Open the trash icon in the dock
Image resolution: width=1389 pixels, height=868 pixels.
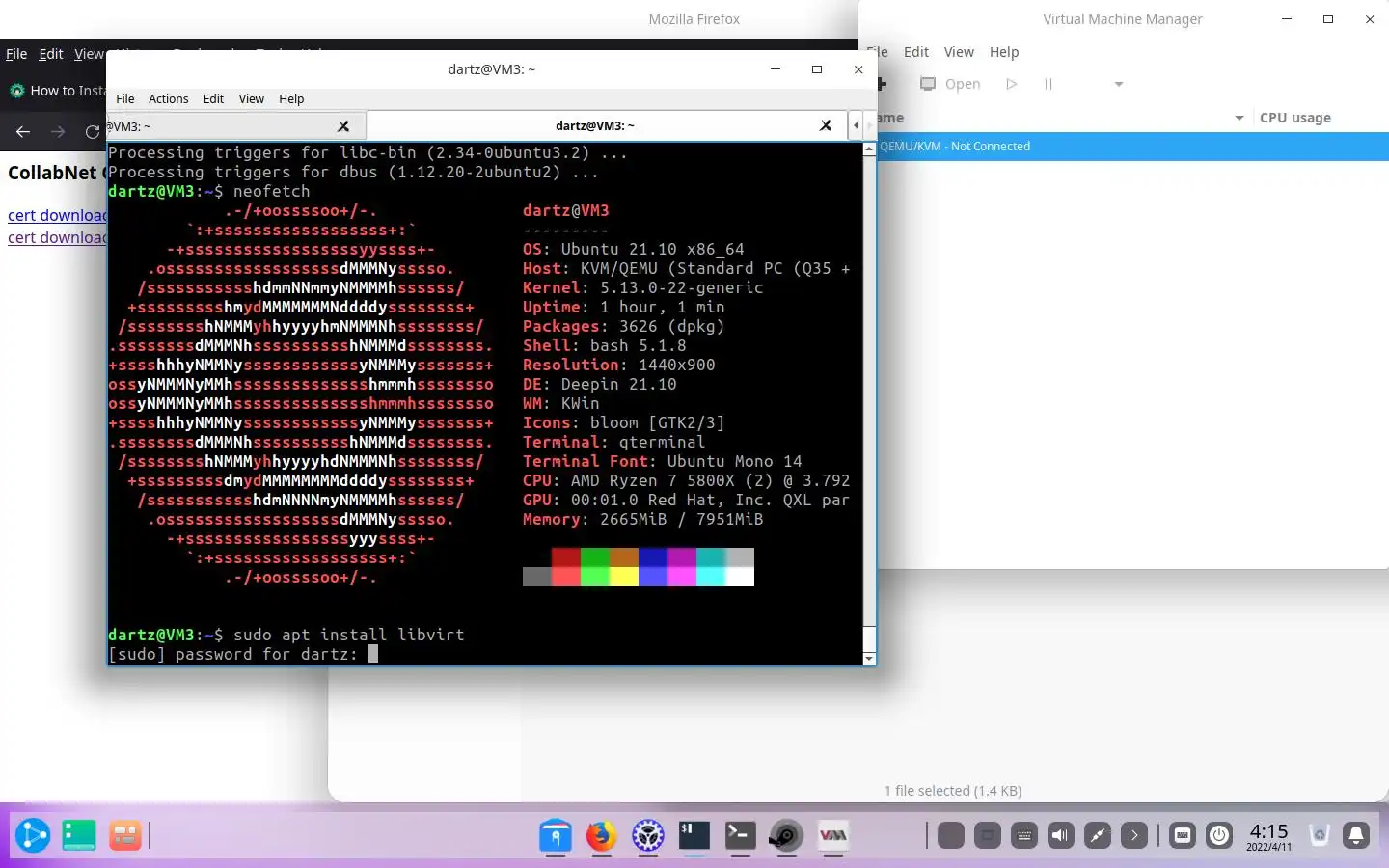click(1320, 835)
